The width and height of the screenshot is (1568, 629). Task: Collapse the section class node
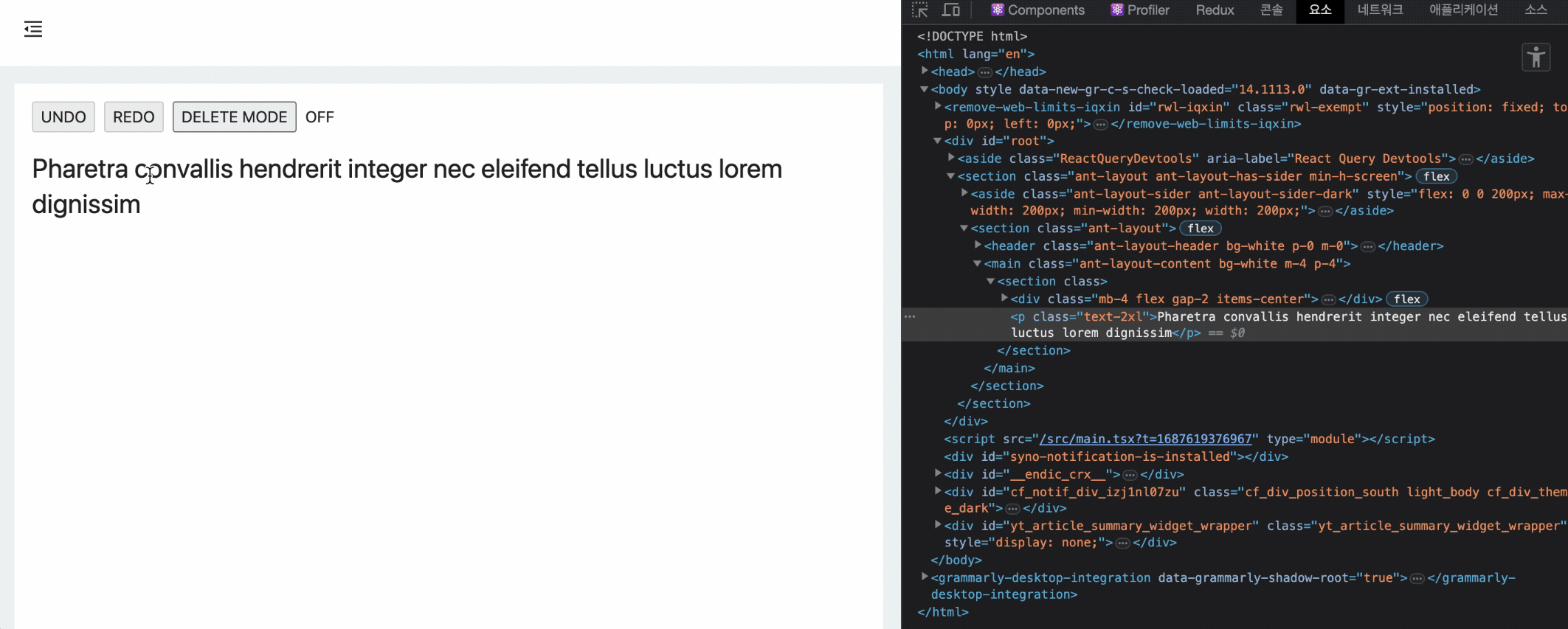[x=990, y=281]
